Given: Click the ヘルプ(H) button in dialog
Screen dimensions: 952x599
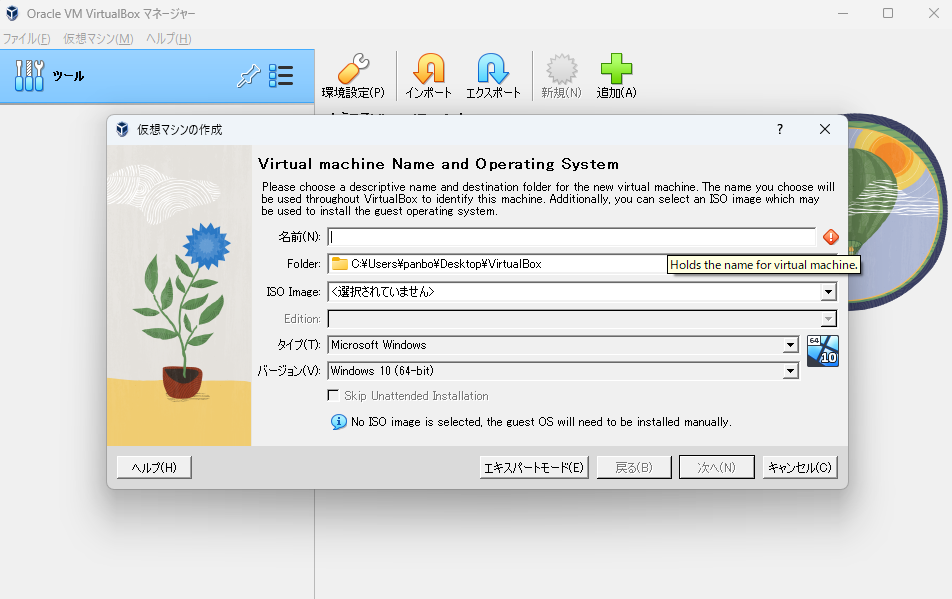Looking at the screenshot, I should [x=154, y=467].
